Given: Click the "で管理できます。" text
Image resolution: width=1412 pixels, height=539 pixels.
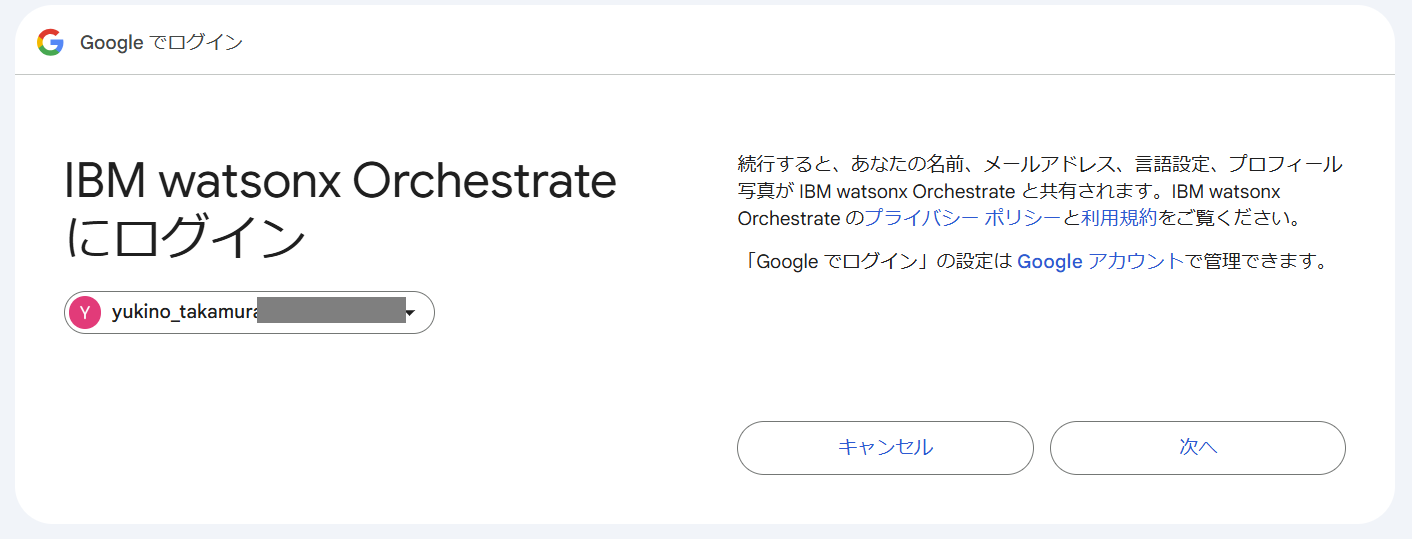Looking at the screenshot, I should 1256,262.
